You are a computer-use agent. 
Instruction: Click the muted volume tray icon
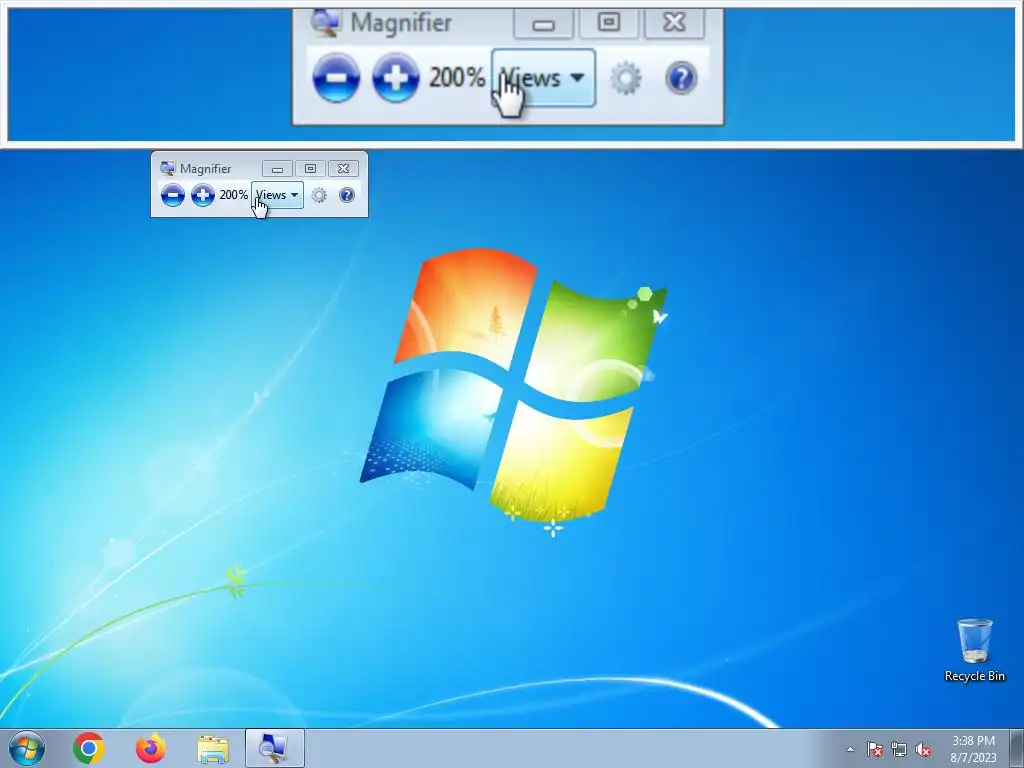(923, 749)
